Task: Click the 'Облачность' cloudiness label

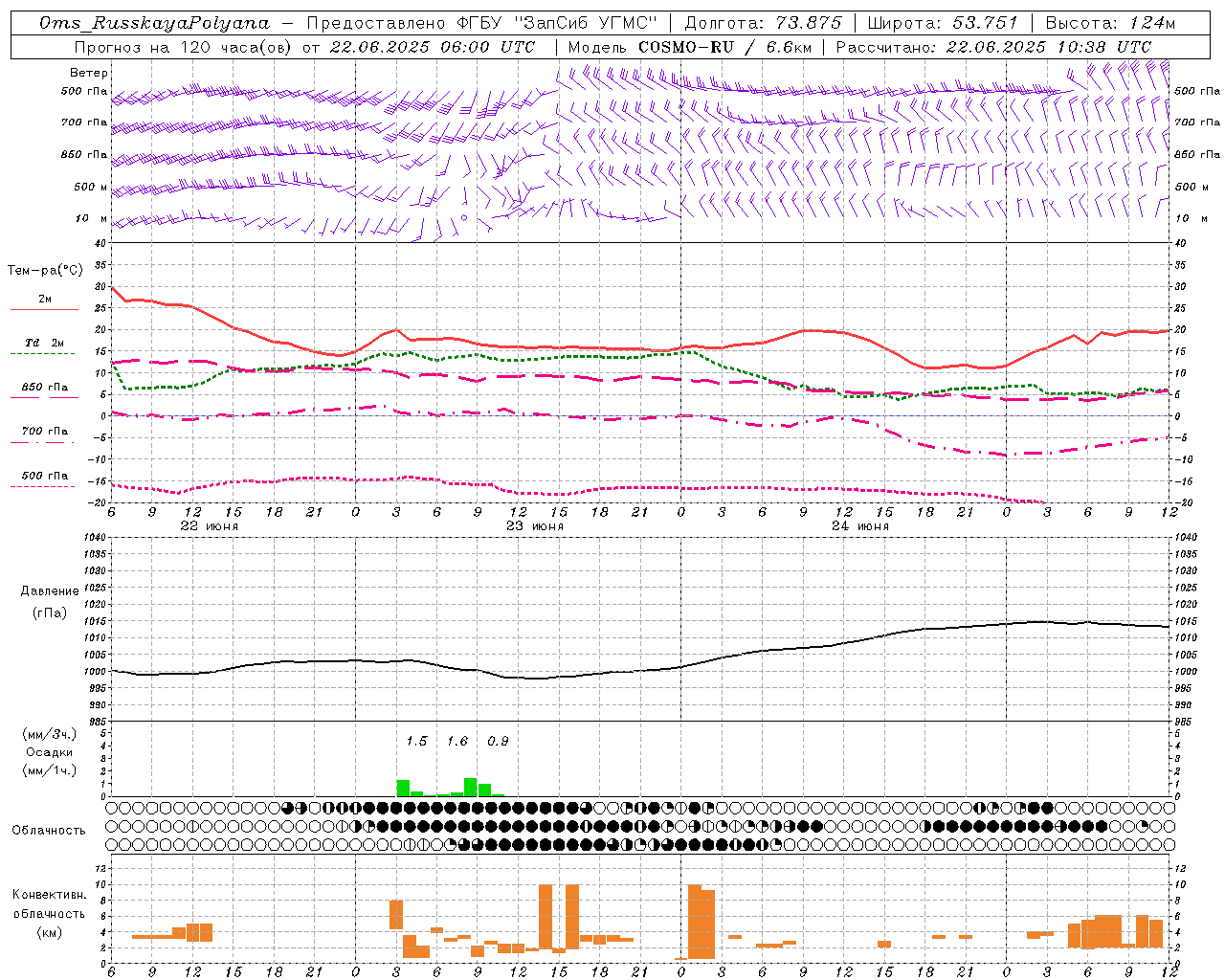Action: tap(49, 830)
